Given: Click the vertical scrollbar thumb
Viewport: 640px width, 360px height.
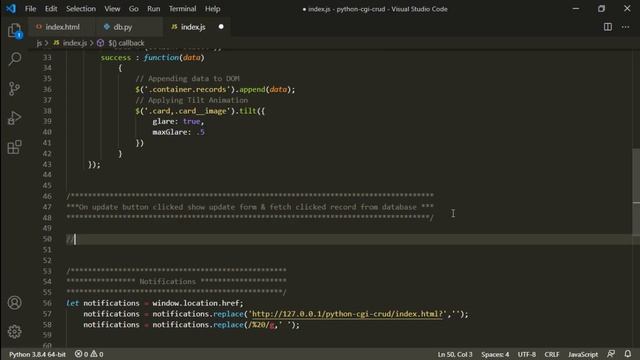Looking at the screenshot, I should coord(636,192).
